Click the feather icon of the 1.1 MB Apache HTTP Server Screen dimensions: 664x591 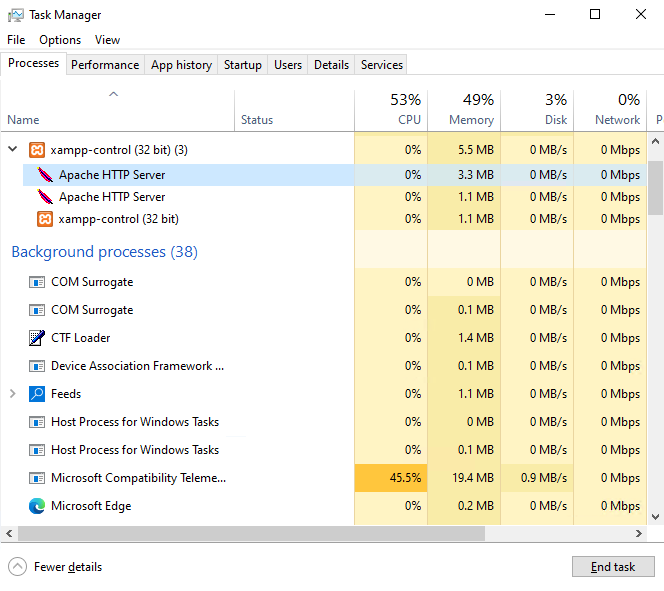pos(45,197)
